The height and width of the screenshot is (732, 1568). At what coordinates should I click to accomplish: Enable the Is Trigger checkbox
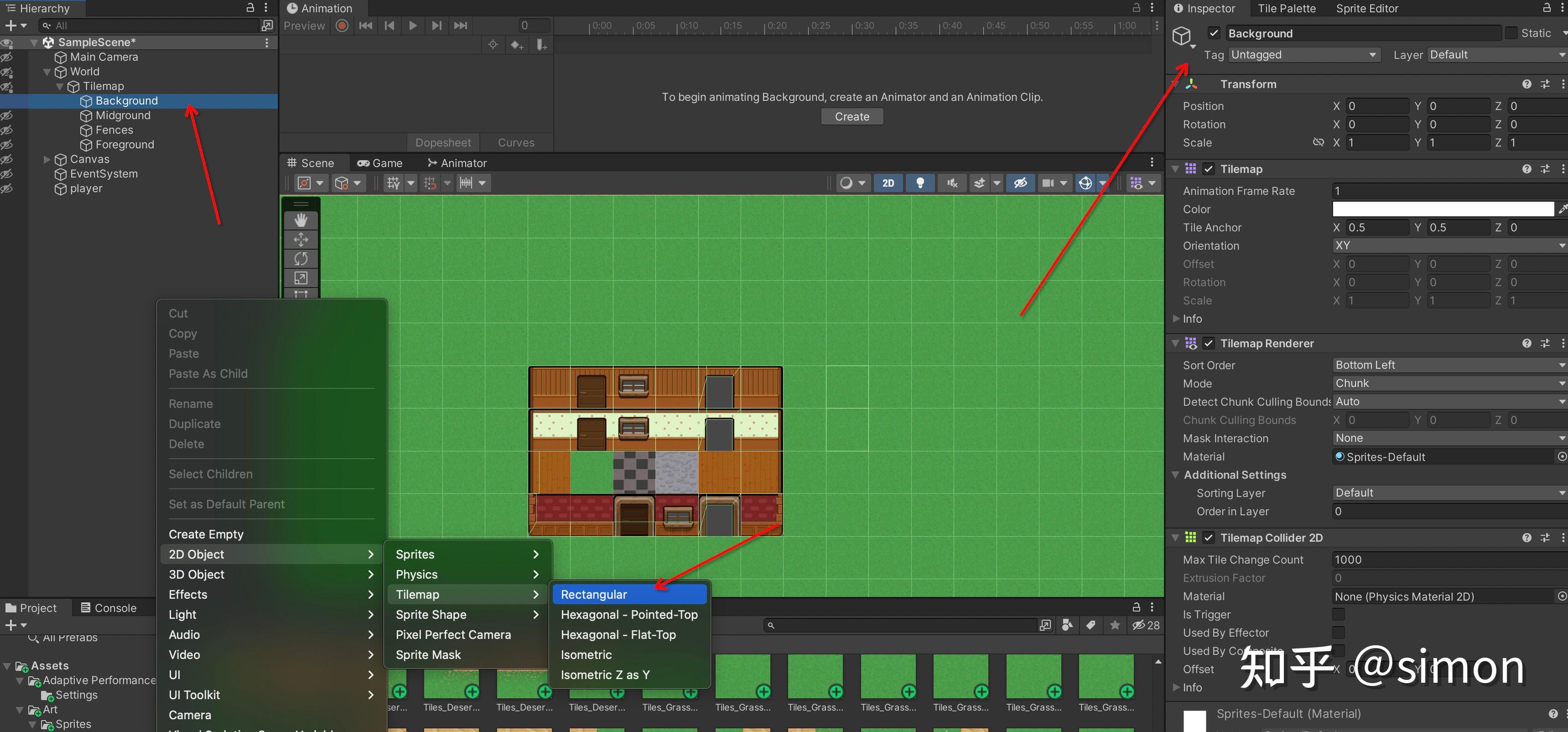1339,614
